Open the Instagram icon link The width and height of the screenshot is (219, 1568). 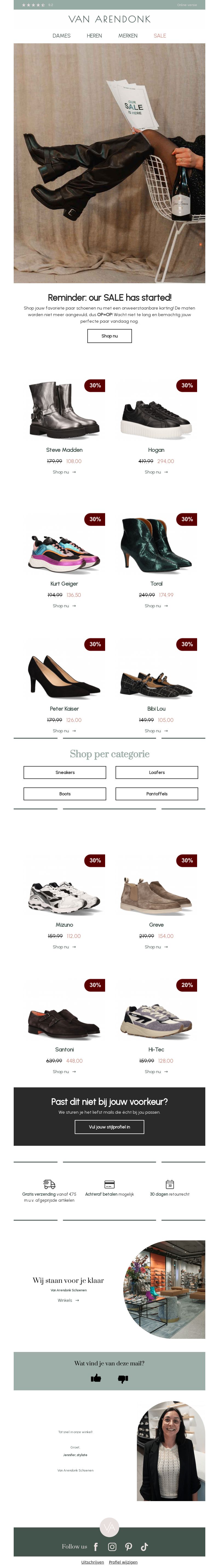112,1546
